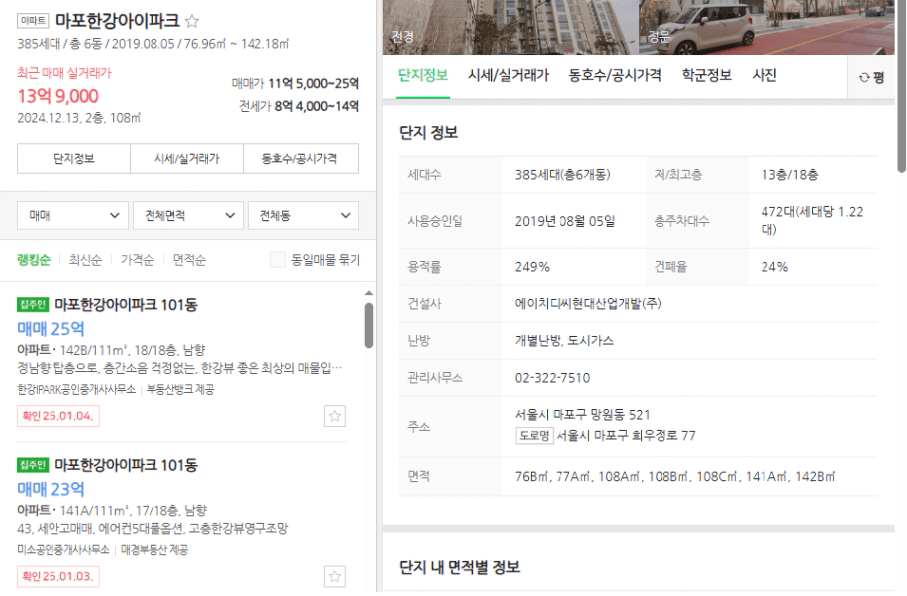
Task: Open the 매매 trade type dropdown
Action: click(73, 215)
